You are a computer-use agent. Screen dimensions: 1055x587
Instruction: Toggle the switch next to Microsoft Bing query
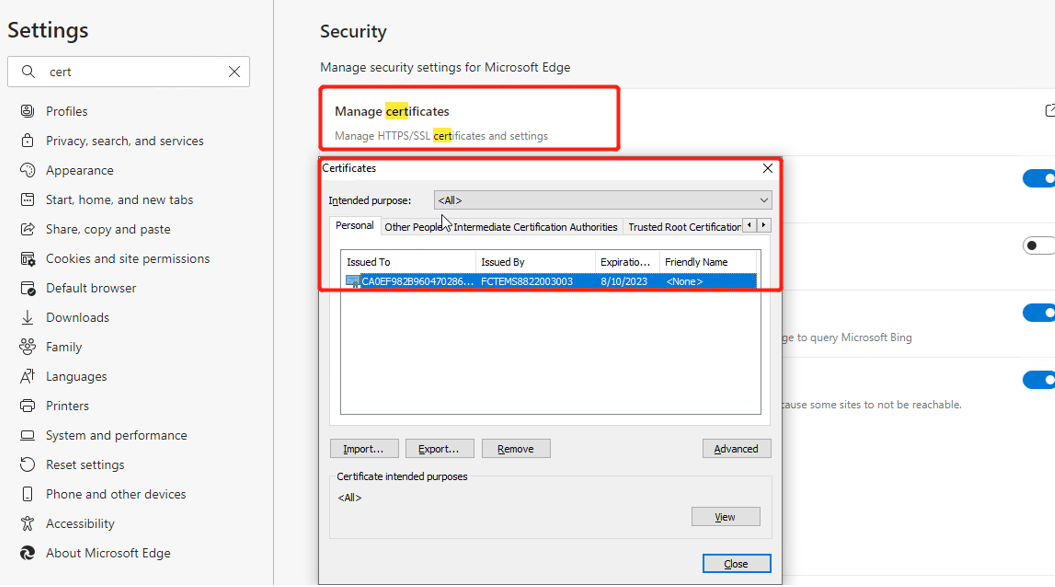click(1040, 313)
